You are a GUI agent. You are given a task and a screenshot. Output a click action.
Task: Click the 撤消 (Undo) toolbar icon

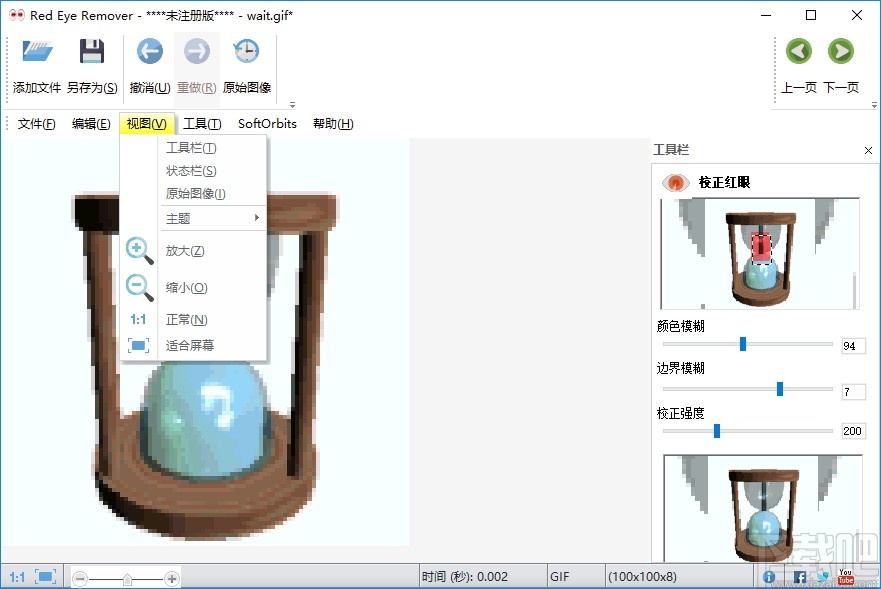pyautogui.click(x=149, y=51)
